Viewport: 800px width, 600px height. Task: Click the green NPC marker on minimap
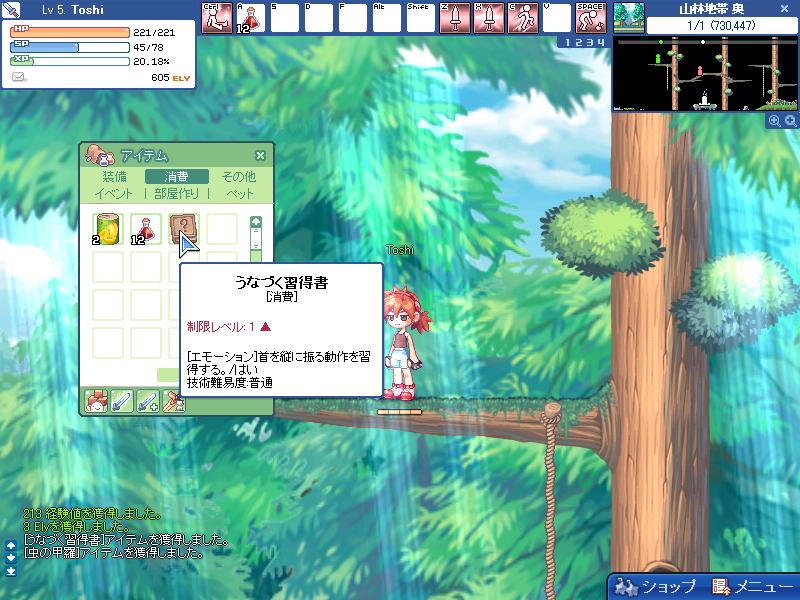click(658, 58)
